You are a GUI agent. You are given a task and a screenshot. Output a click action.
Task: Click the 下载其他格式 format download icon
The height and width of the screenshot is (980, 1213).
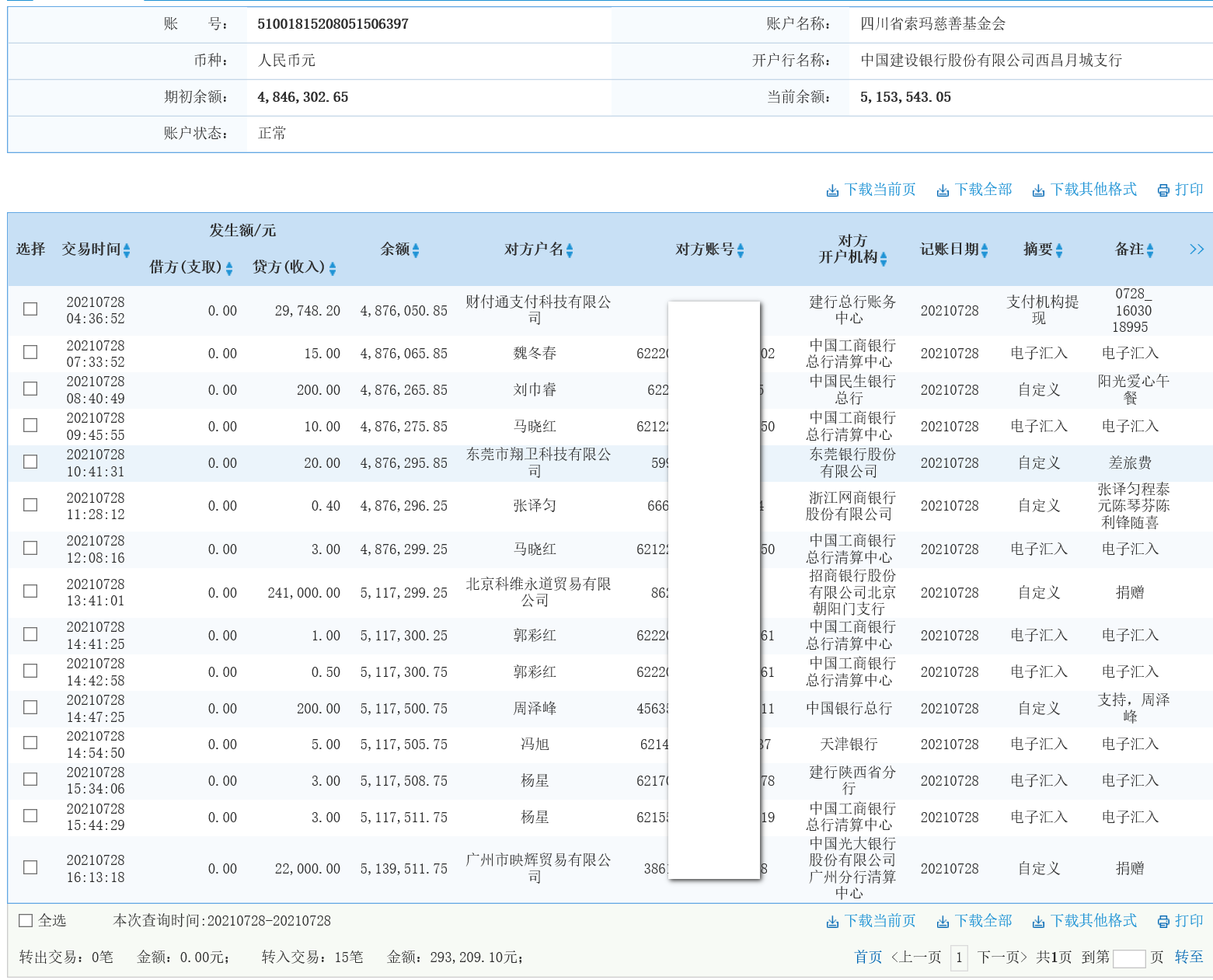point(1037,189)
